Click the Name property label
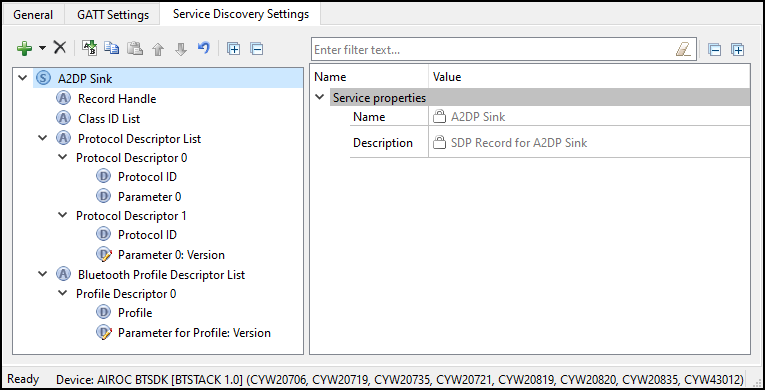 click(369, 117)
